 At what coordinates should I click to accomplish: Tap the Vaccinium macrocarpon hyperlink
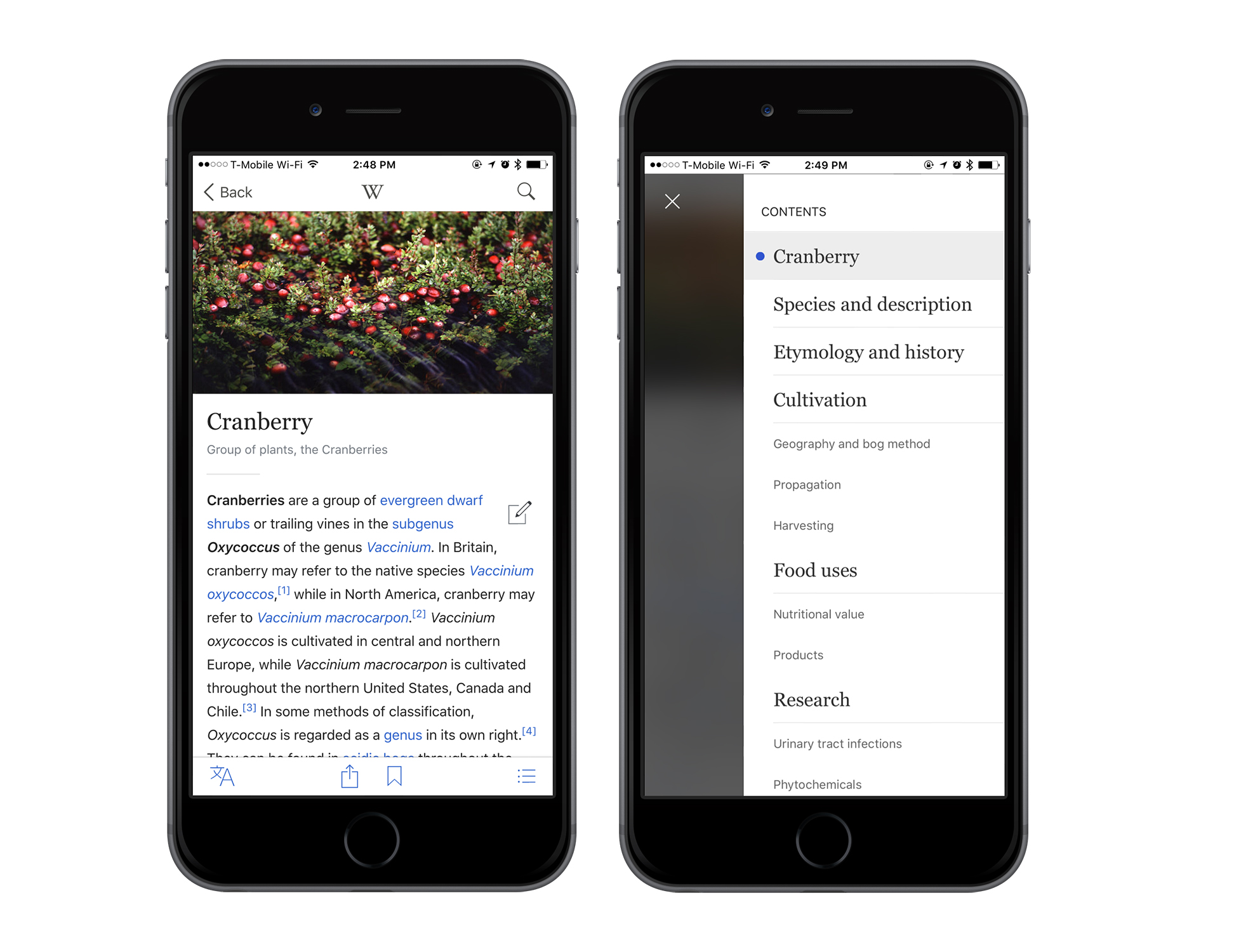tap(330, 617)
